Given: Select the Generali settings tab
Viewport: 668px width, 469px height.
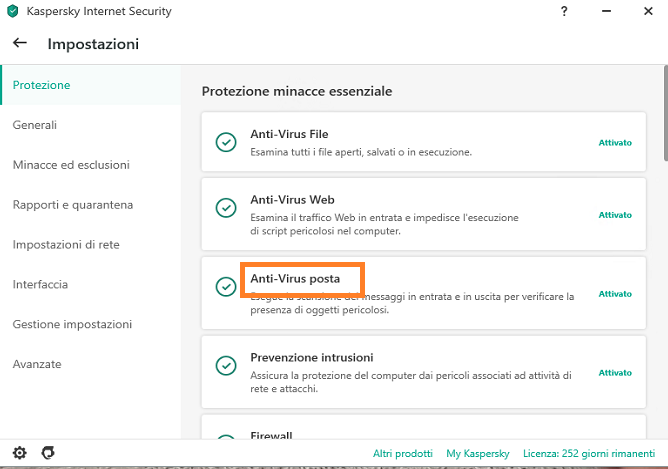Looking at the screenshot, I should [x=35, y=125].
